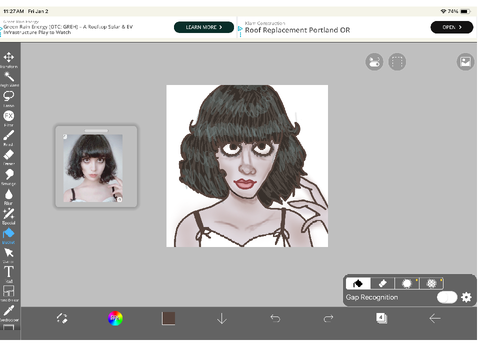Tap the 11:27 AM time in status bar

[x=14, y=11]
